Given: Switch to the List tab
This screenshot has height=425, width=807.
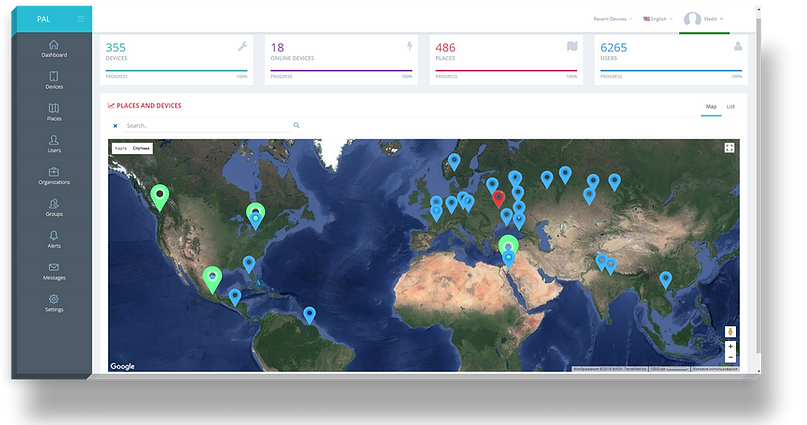Looking at the screenshot, I should click(x=730, y=106).
